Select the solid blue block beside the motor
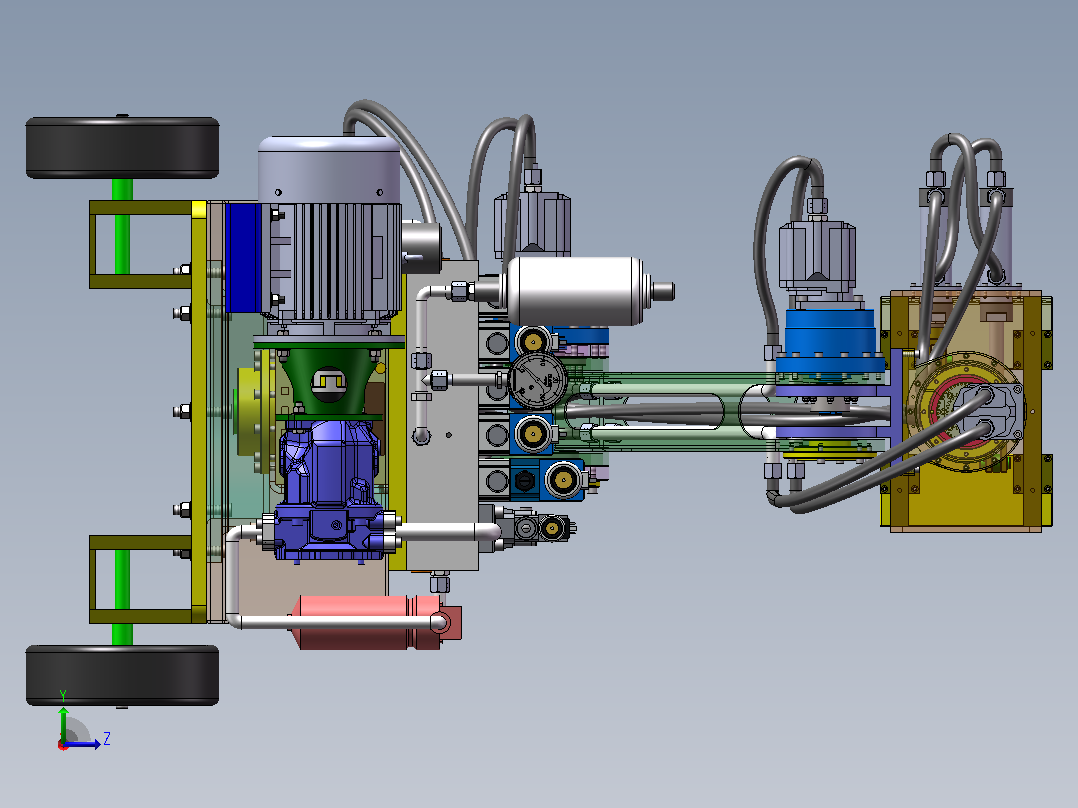This screenshot has height=808, width=1078. 242,257
